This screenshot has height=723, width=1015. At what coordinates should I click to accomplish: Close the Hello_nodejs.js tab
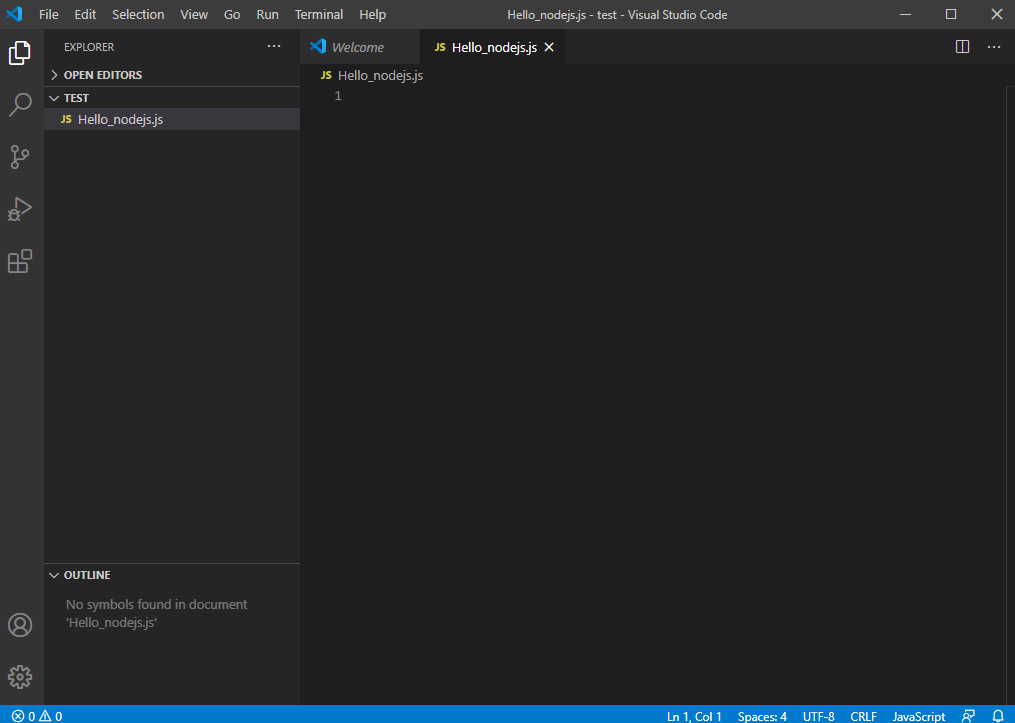click(x=549, y=47)
